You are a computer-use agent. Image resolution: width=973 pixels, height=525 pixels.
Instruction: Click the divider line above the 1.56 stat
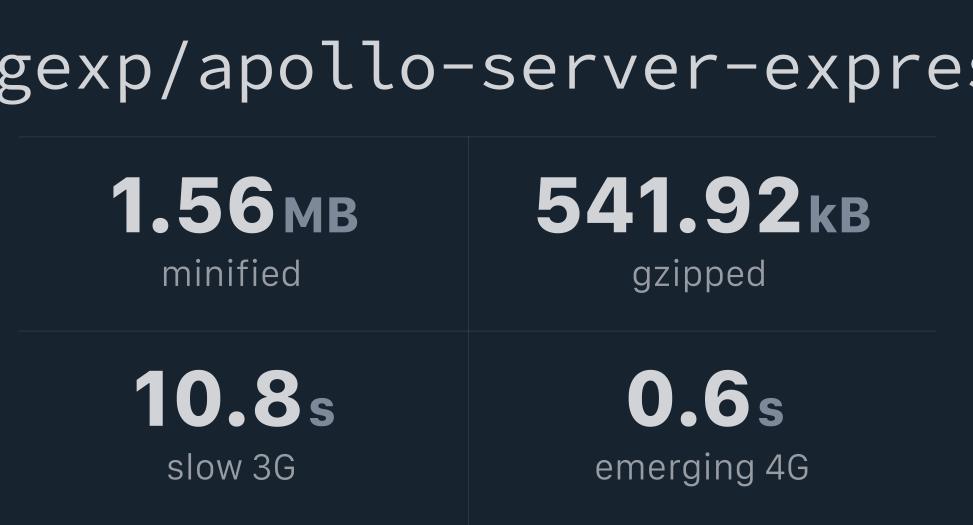[x=240, y=136]
